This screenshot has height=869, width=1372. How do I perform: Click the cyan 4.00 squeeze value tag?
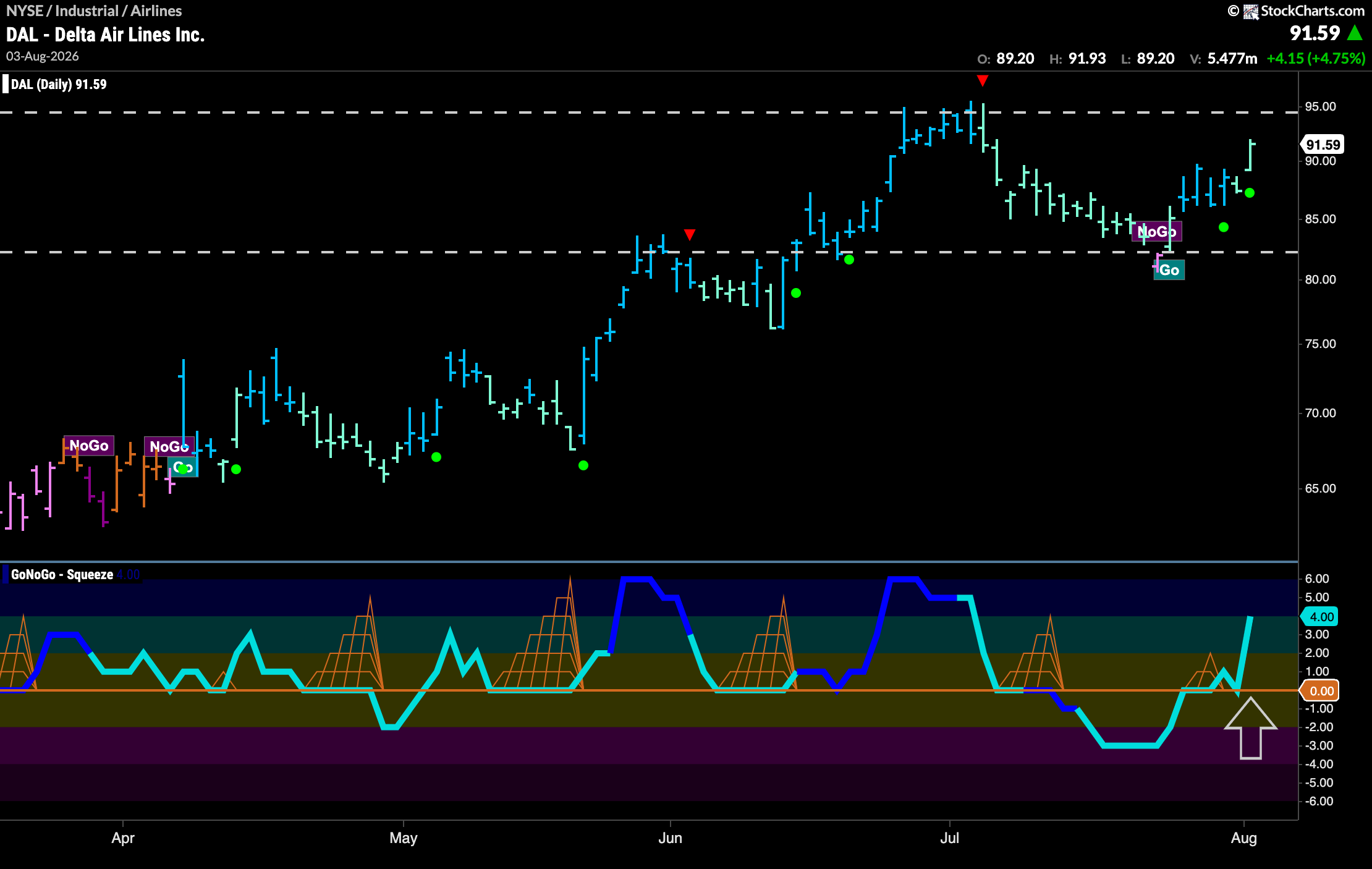pyautogui.click(x=1321, y=617)
